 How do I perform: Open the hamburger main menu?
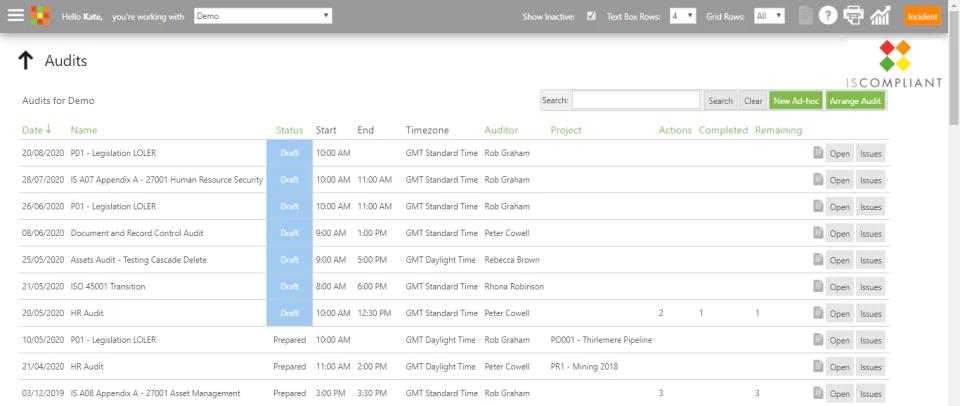15,15
